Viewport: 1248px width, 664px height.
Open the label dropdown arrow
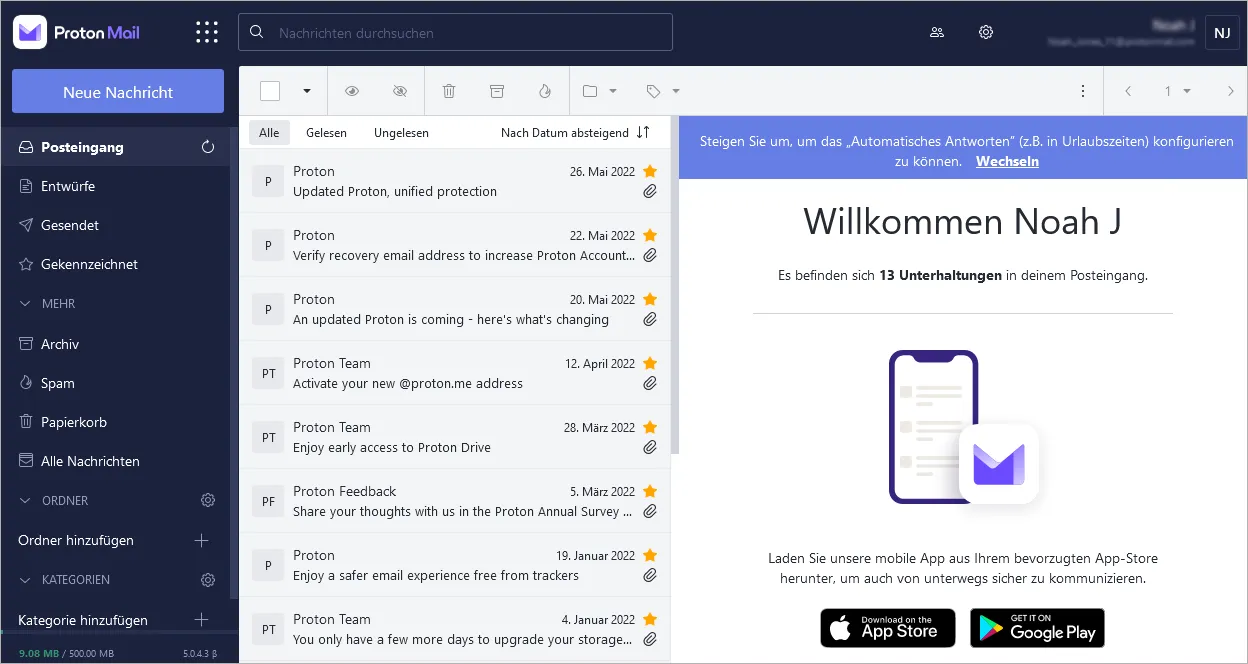tap(674, 90)
